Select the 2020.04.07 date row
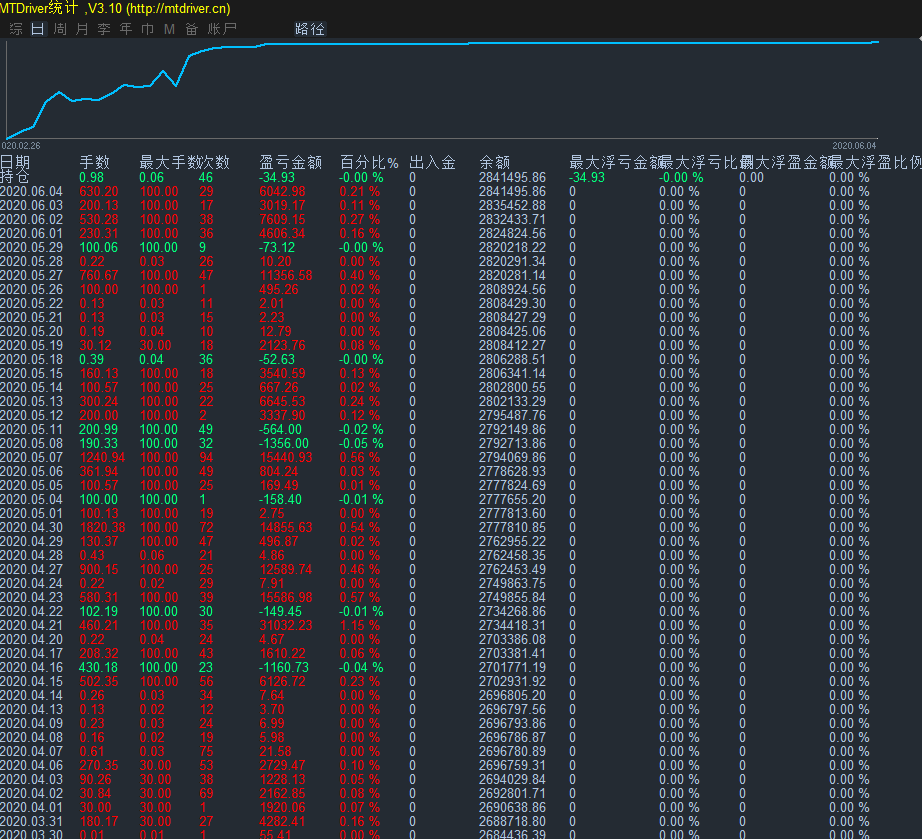 31,751
